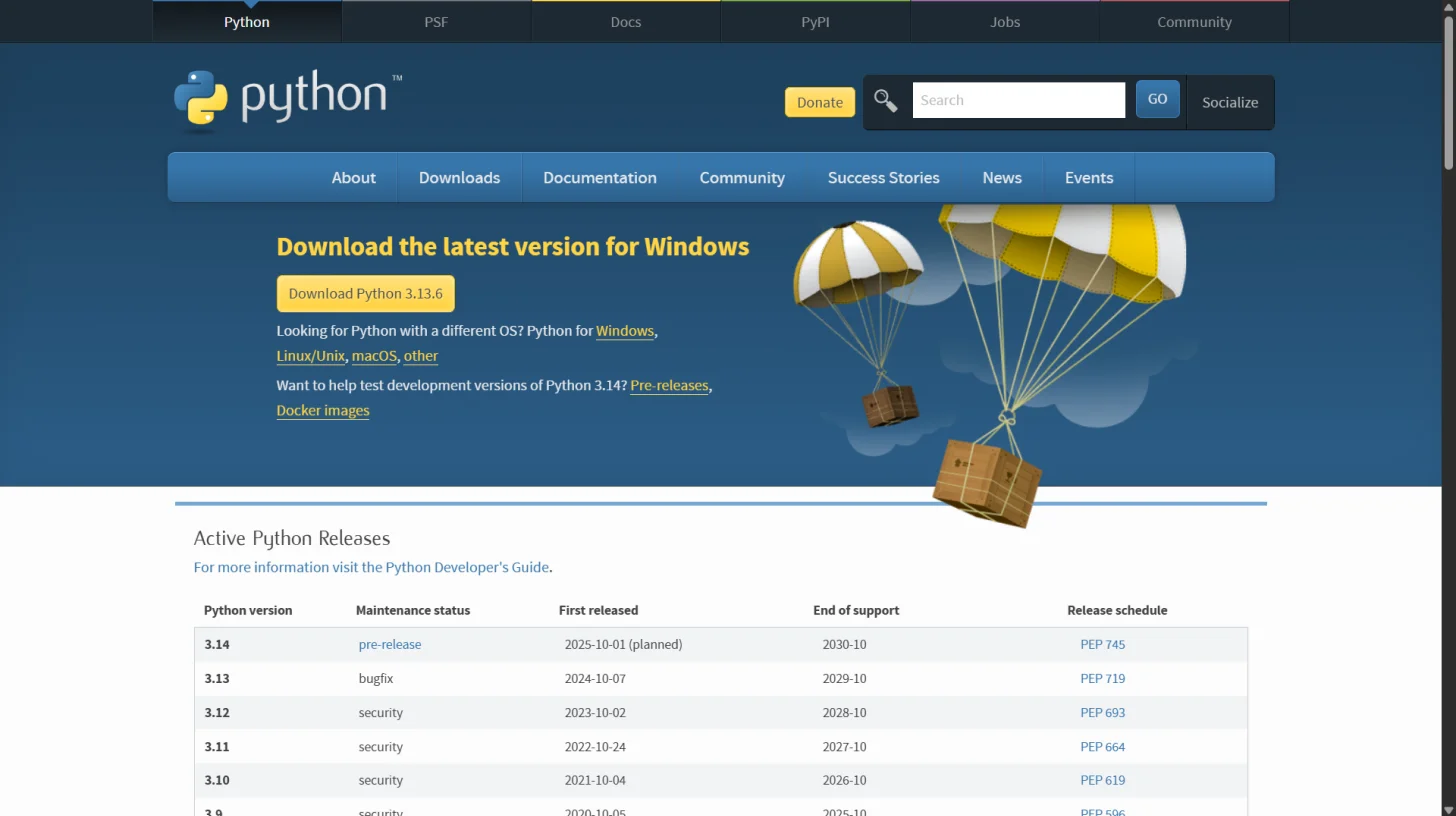The image size is (1456, 816).
Task: Open PEP 745 release schedule
Action: coord(1103,644)
